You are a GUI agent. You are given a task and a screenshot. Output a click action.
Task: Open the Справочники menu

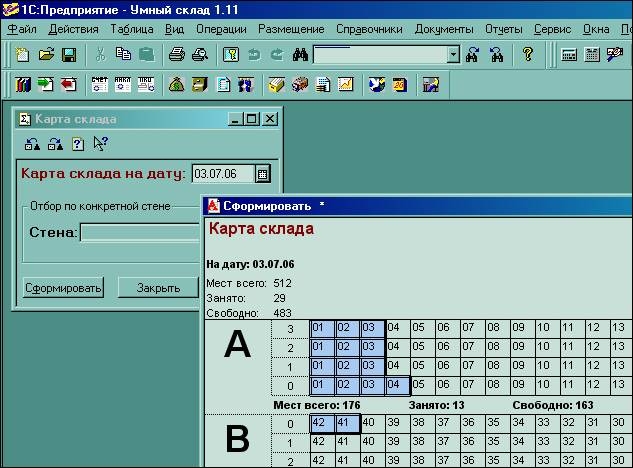369,29
